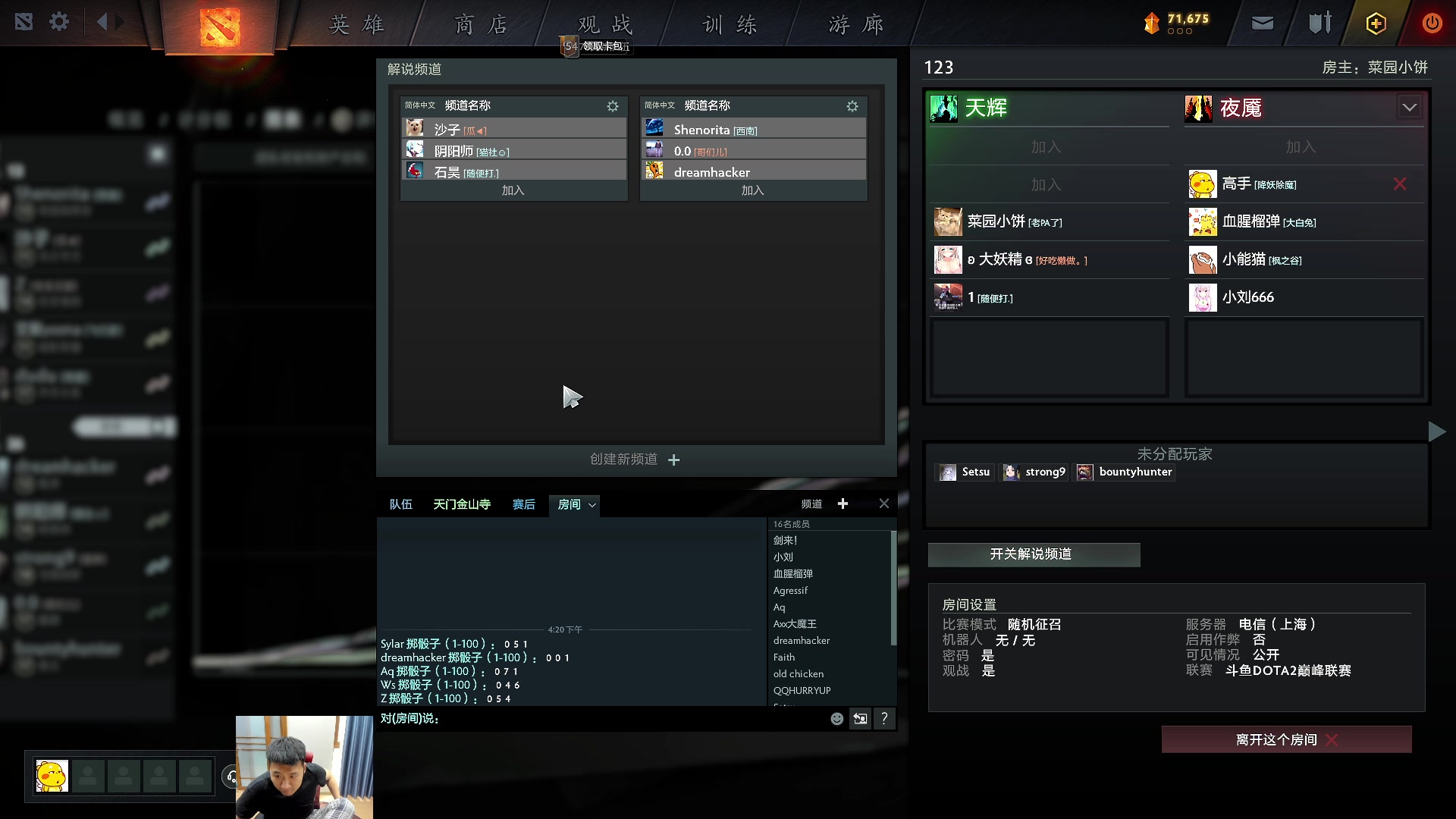Screen dimensions: 1456x819
Task: Open the armory shield icon
Action: pos(1319,24)
